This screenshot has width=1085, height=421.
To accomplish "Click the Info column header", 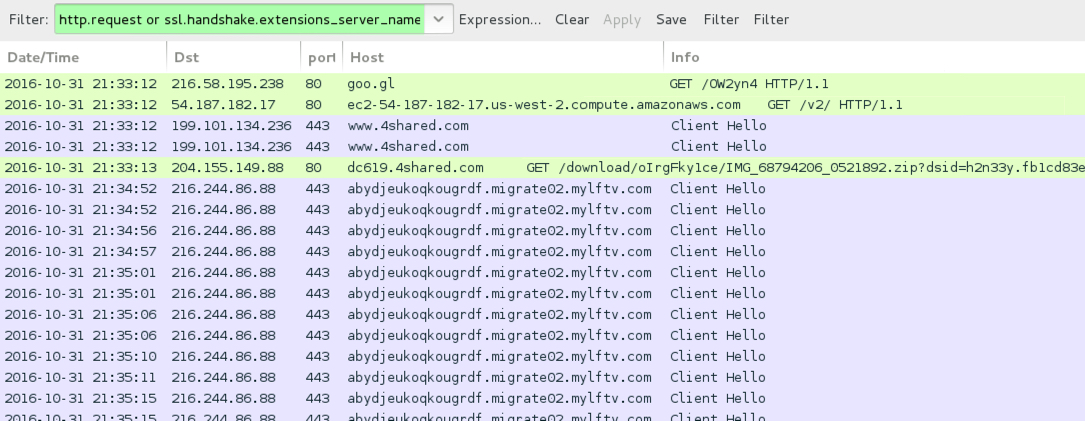I will point(872,58).
